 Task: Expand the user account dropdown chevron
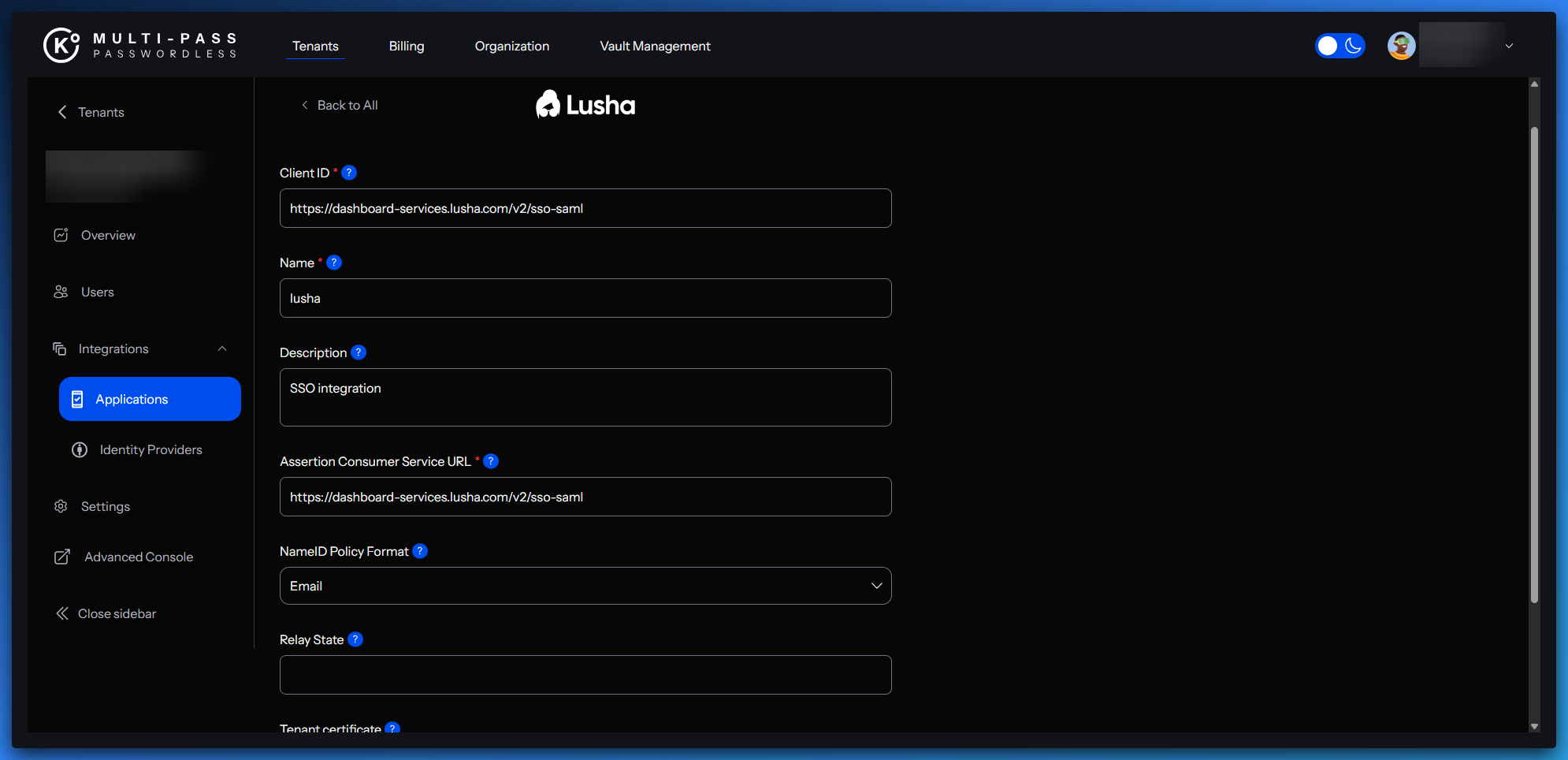click(x=1509, y=46)
